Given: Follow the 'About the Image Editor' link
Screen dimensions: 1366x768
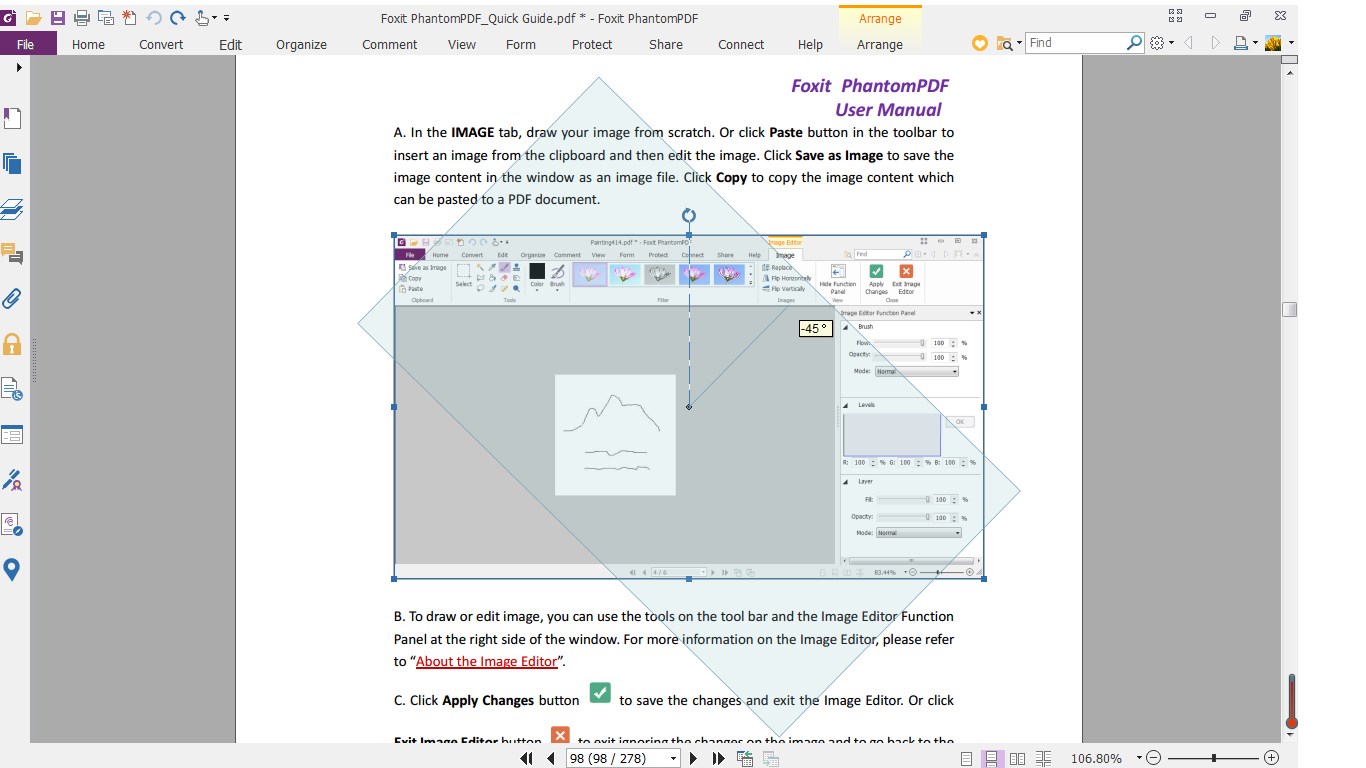Looking at the screenshot, I should click(x=486, y=661).
